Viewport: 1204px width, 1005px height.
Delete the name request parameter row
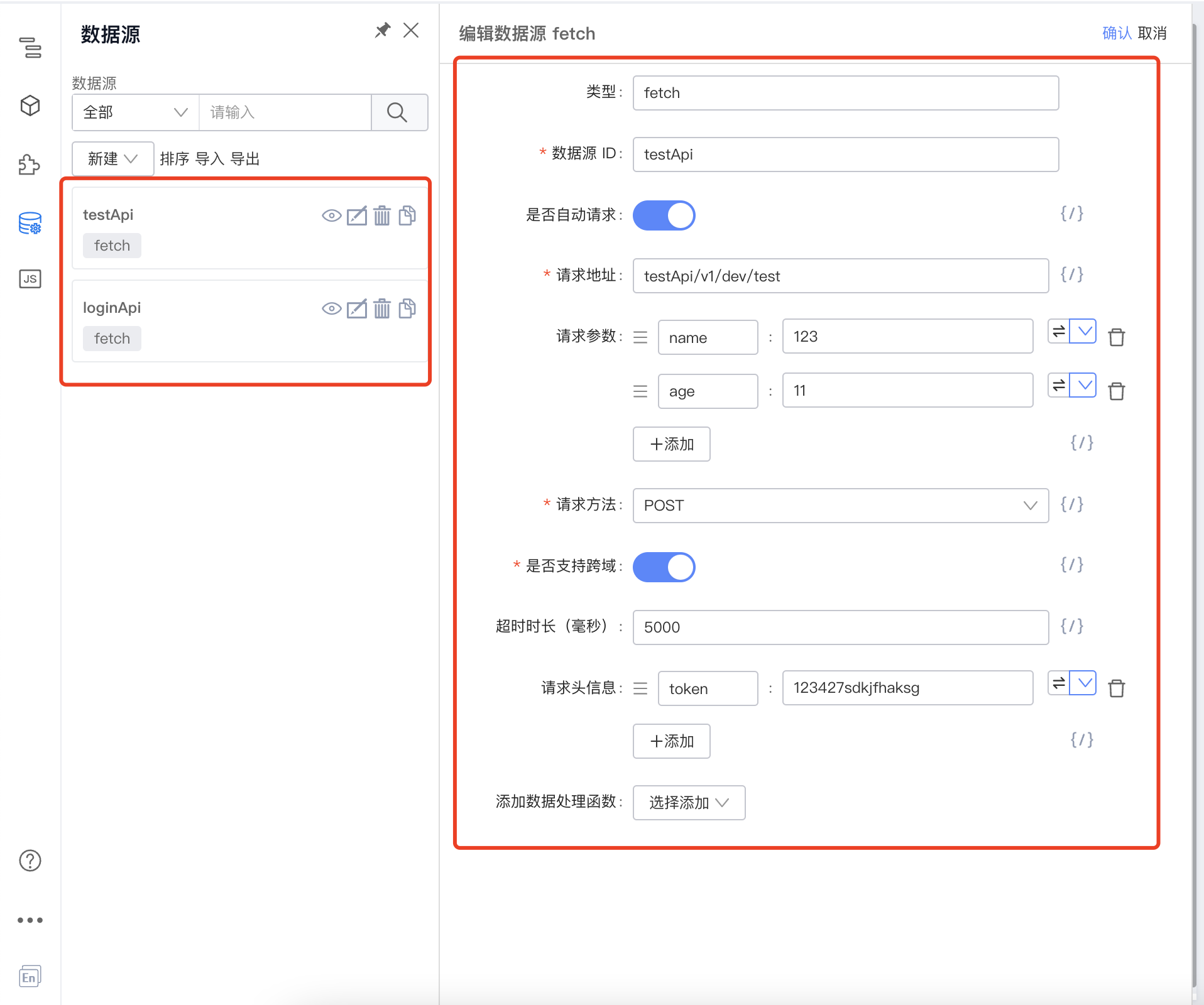(1117, 337)
